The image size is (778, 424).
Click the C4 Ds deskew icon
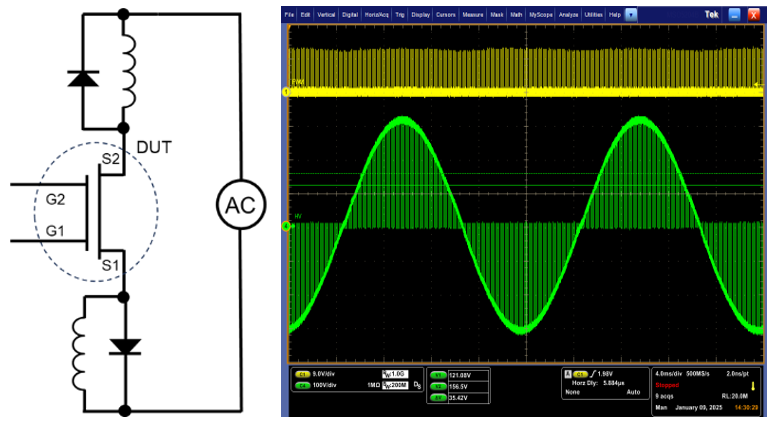pos(417,385)
